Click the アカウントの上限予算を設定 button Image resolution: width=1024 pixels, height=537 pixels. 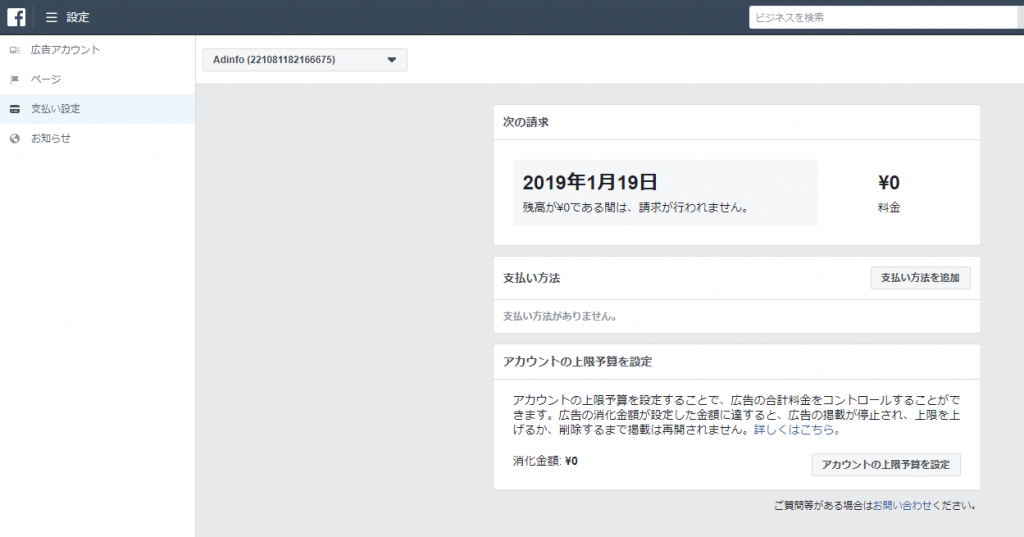(886, 464)
